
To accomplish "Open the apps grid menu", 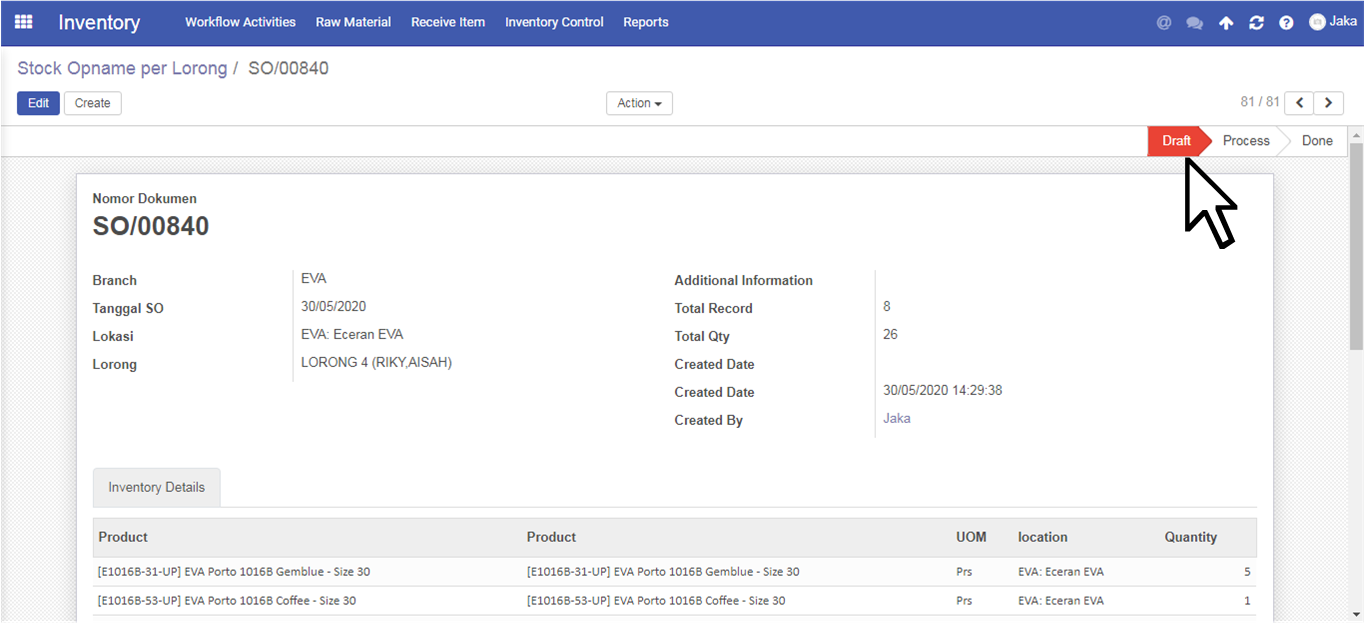I will [23, 22].
